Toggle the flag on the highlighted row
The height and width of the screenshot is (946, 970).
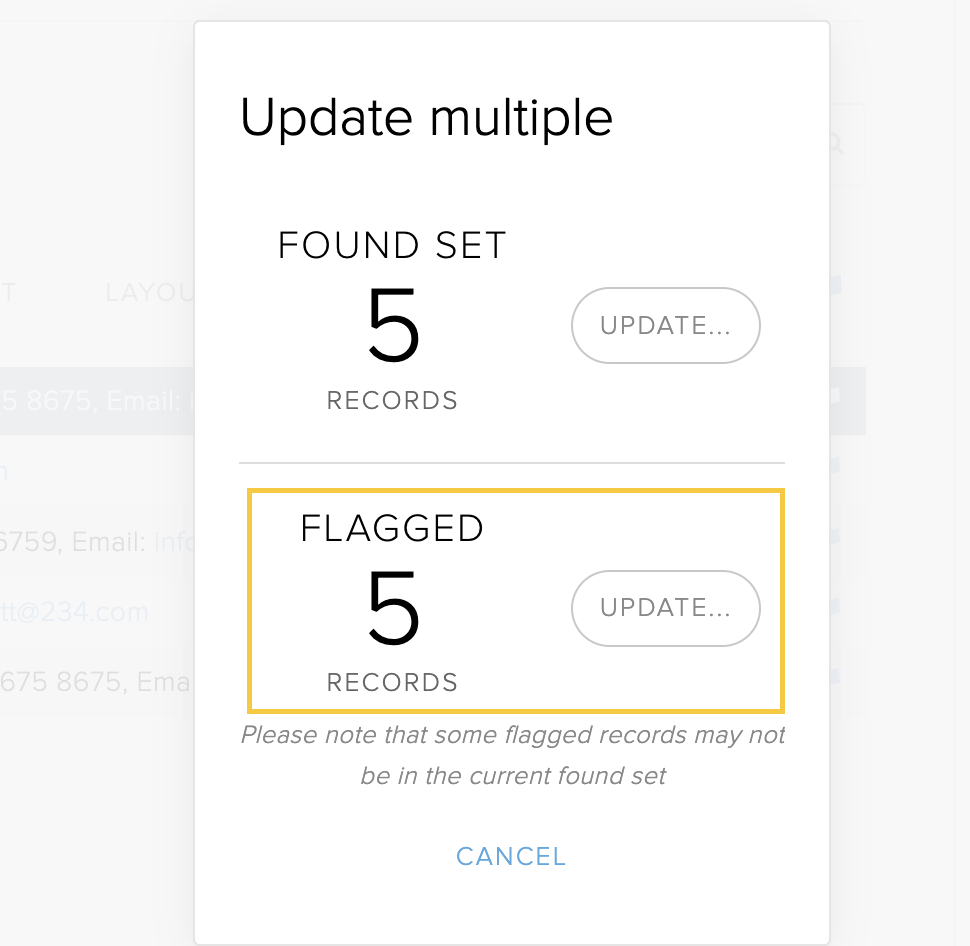[835, 396]
